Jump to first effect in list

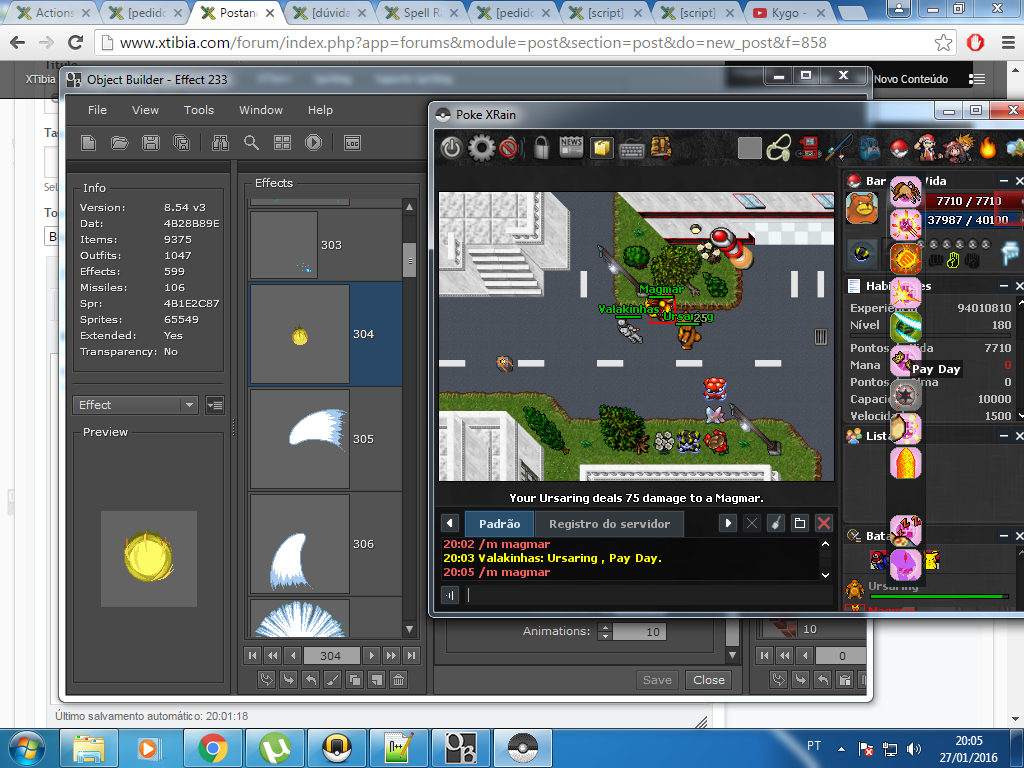252,656
